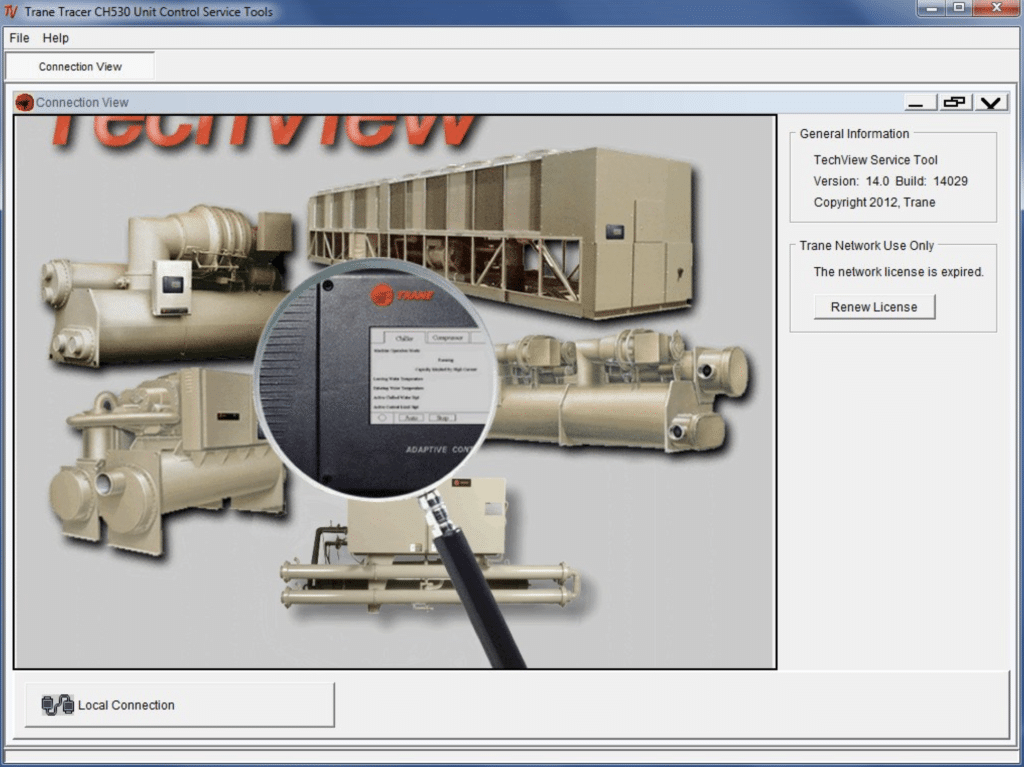Click the Renew License button
The height and width of the screenshot is (767, 1024).
[874, 307]
